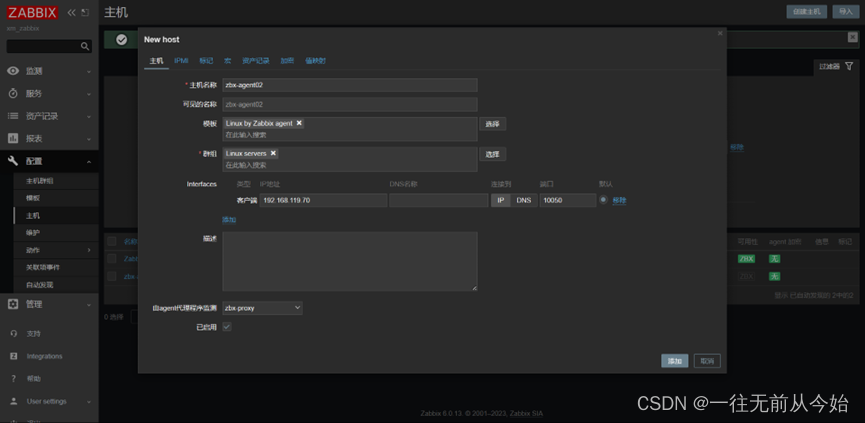The image size is (865, 423).
Task: Click the Create host button
Action: (x=807, y=12)
